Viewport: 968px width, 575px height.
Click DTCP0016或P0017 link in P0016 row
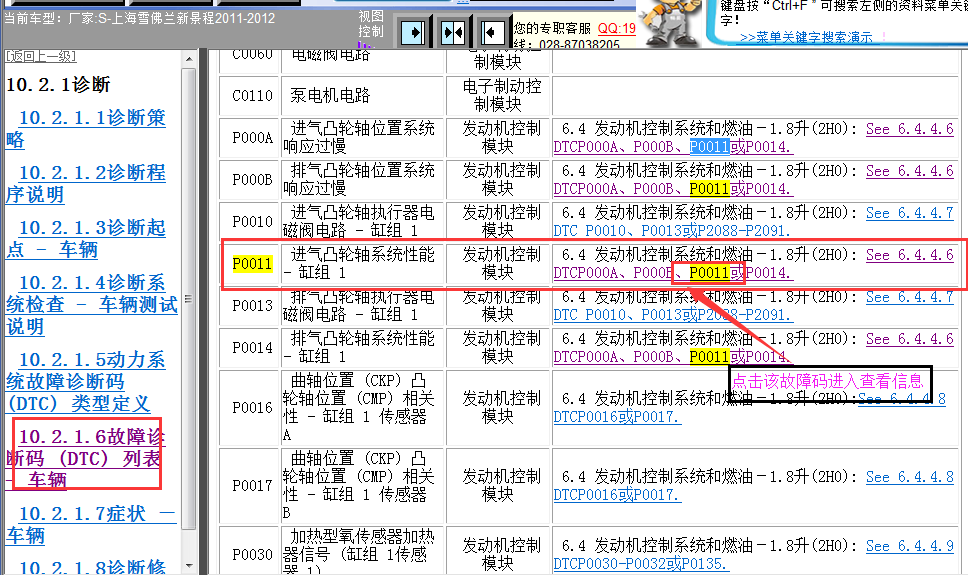[617, 417]
